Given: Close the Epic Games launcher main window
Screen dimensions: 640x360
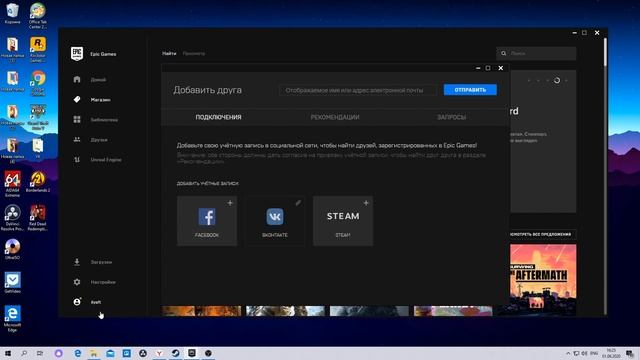Looking at the screenshot, I should click(597, 33).
